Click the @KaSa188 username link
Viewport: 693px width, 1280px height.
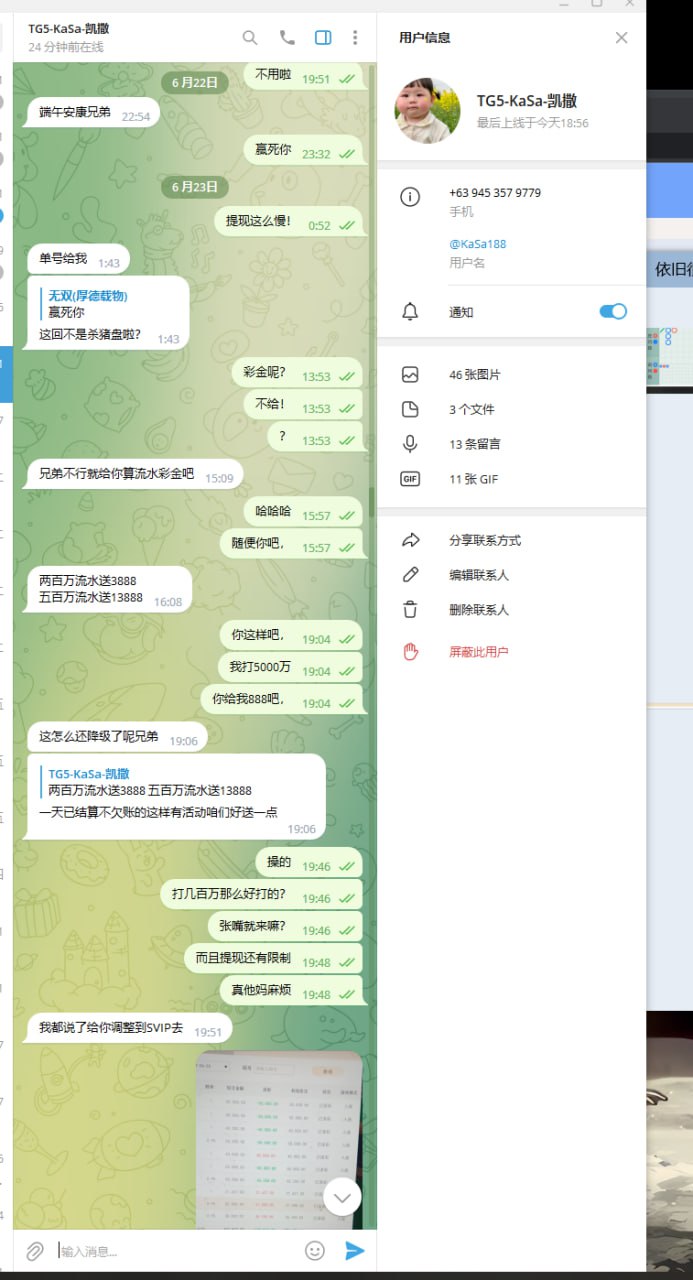pos(477,244)
